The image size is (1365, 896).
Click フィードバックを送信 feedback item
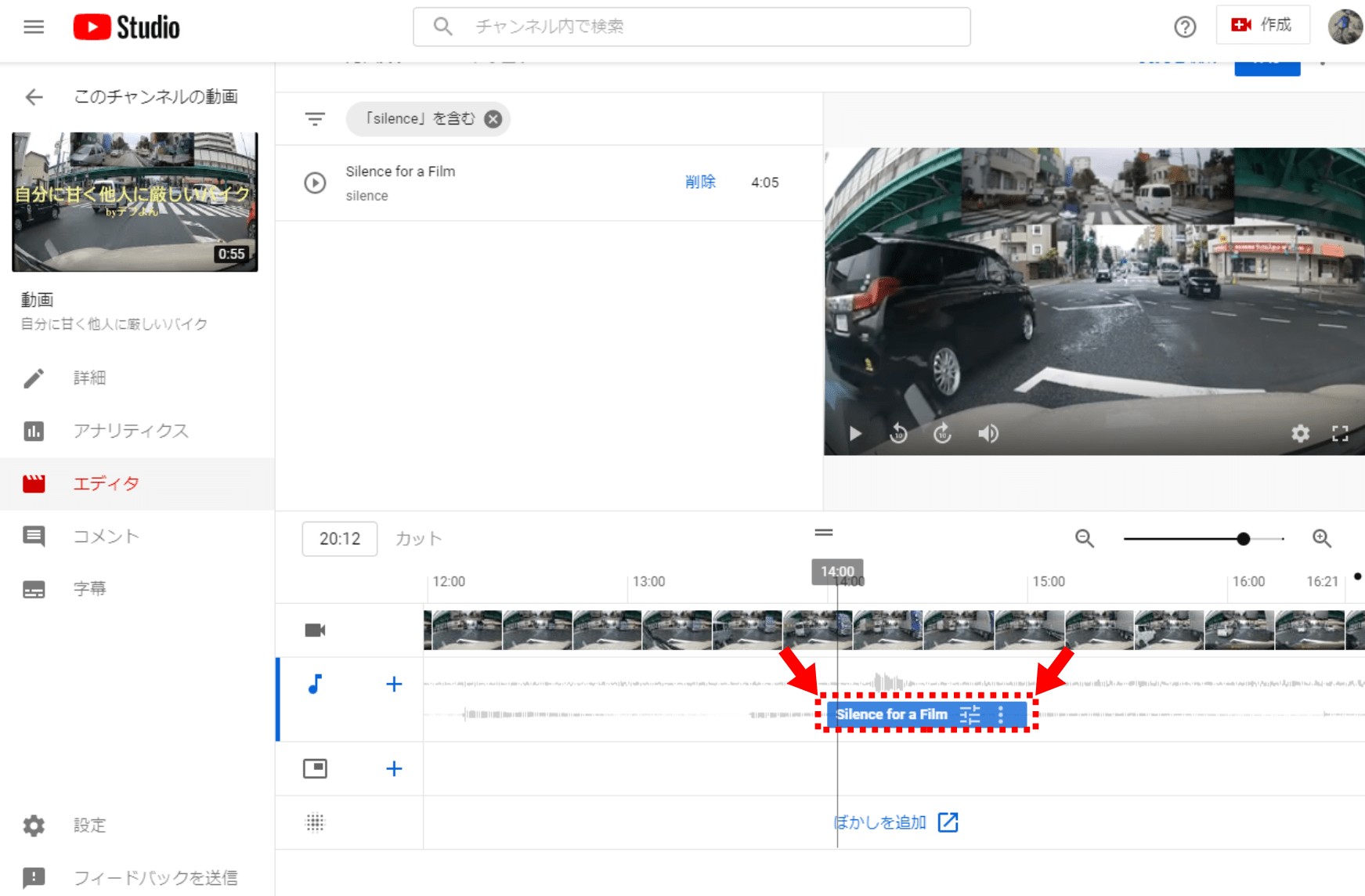[137, 877]
